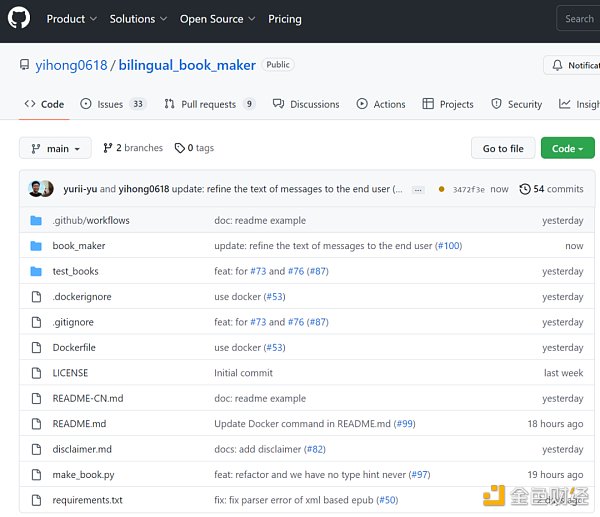
Task: Click the yellow commit status dot
Action: (x=441, y=189)
